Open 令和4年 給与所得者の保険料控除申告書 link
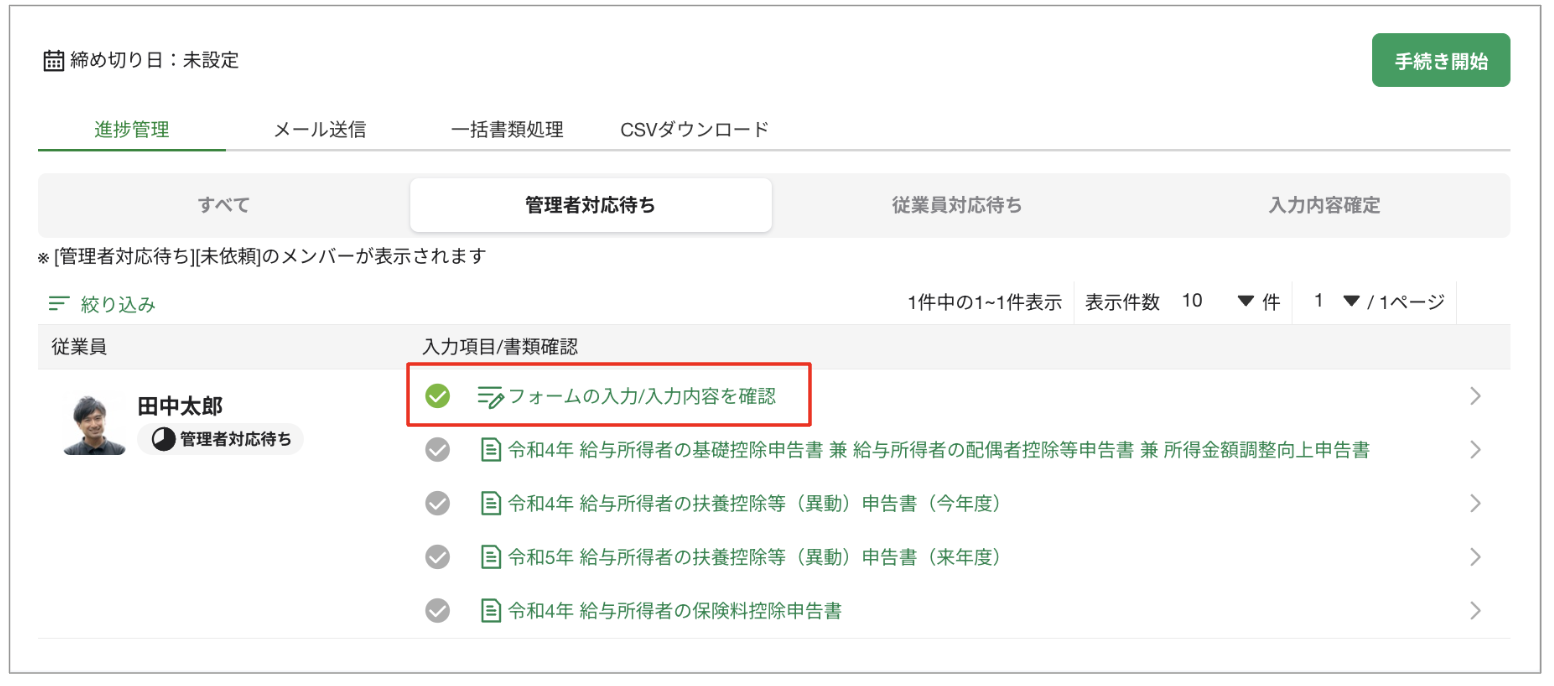 [675, 610]
